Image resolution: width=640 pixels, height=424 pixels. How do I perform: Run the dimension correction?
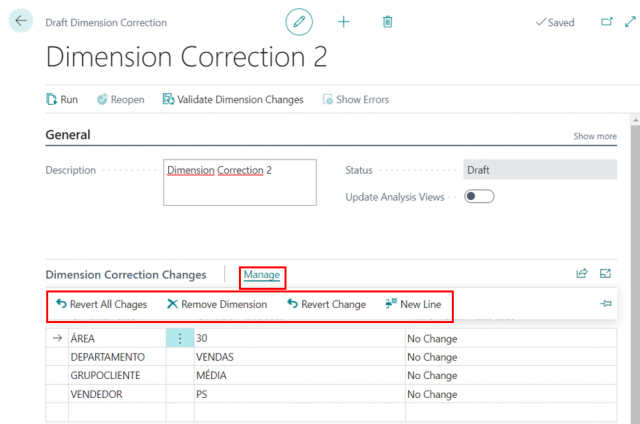point(62,99)
